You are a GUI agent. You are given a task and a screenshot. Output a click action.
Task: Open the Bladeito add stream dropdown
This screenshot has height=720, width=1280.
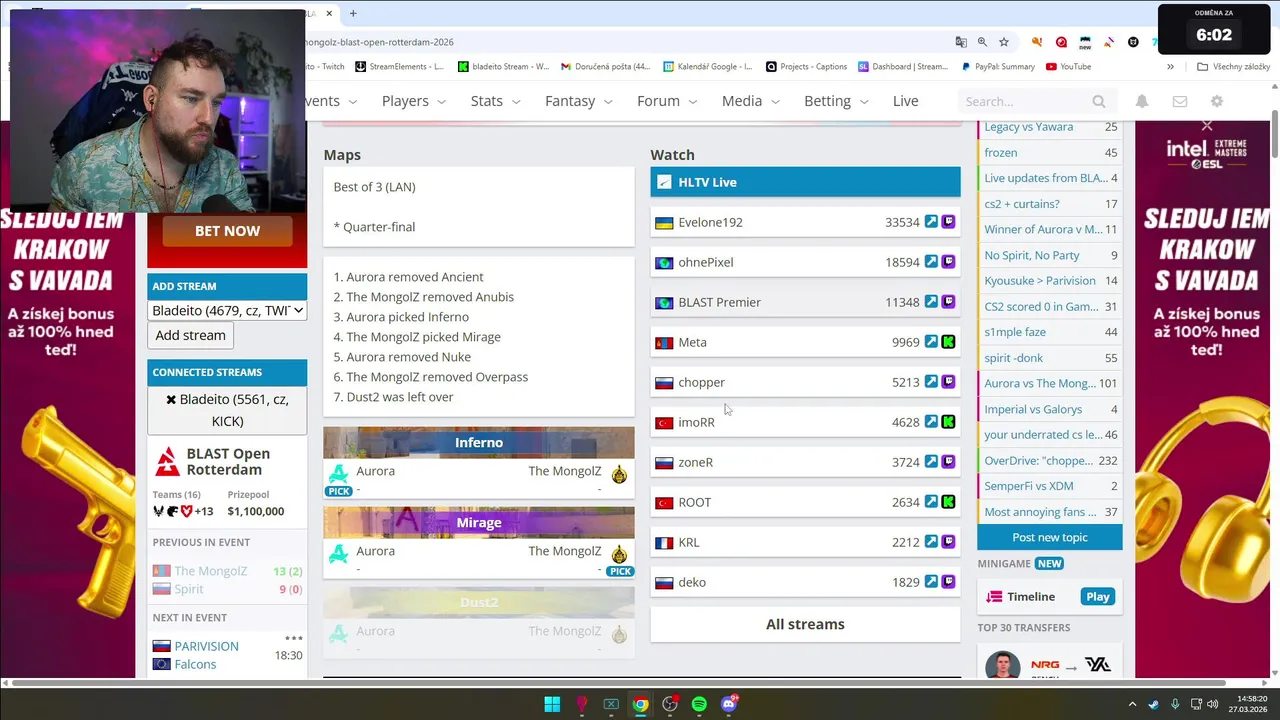(x=227, y=310)
